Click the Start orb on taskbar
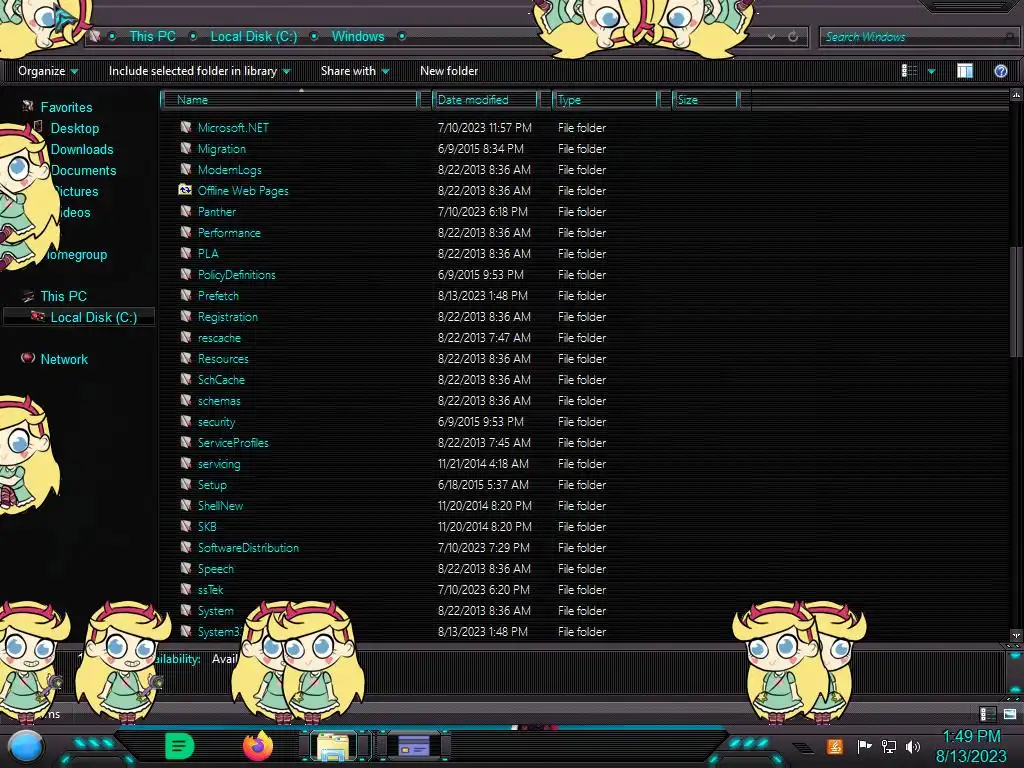Screen dimensions: 1024x768 (26, 747)
